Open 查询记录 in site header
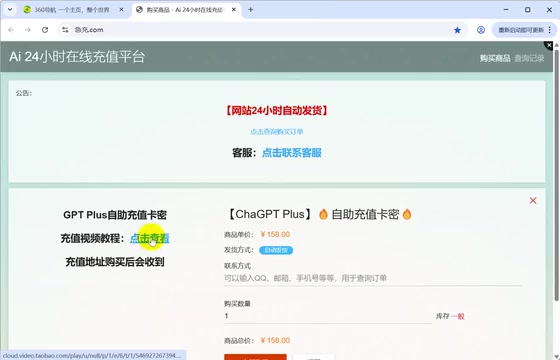This screenshot has height=360, width=560. pos(529,58)
